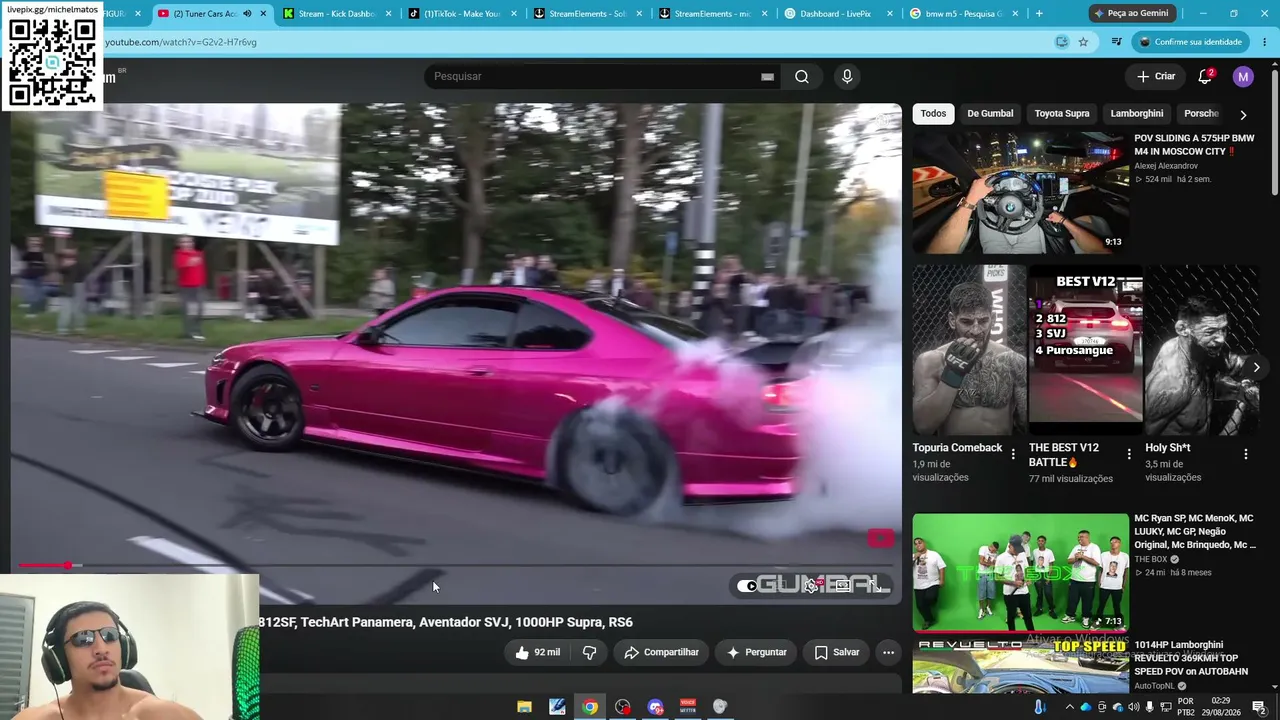Image resolution: width=1280 pixels, height=720 pixels.
Task: Select the Toyota Supra filter chip
Action: [x=1062, y=114]
